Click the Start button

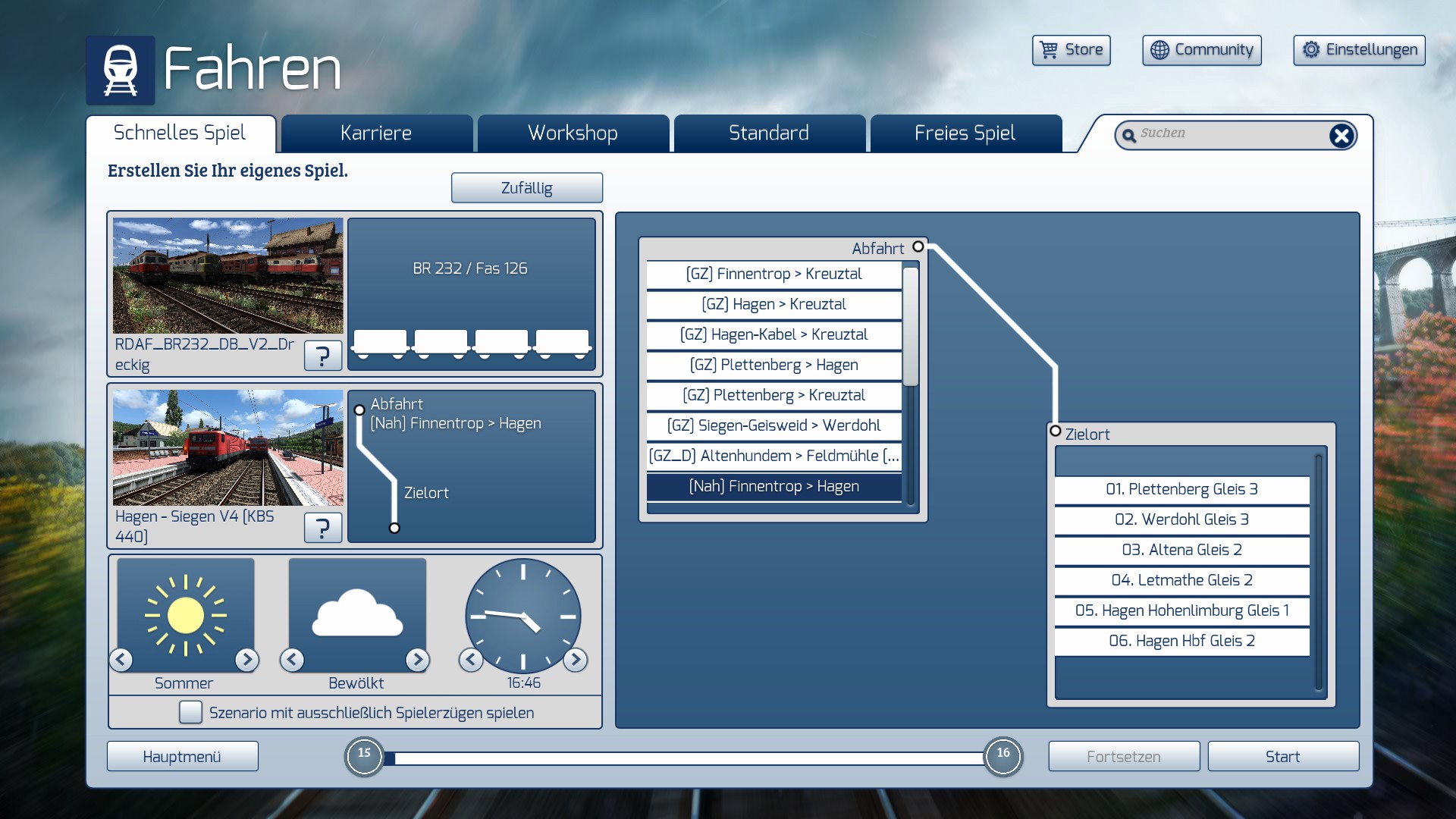(x=1282, y=756)
